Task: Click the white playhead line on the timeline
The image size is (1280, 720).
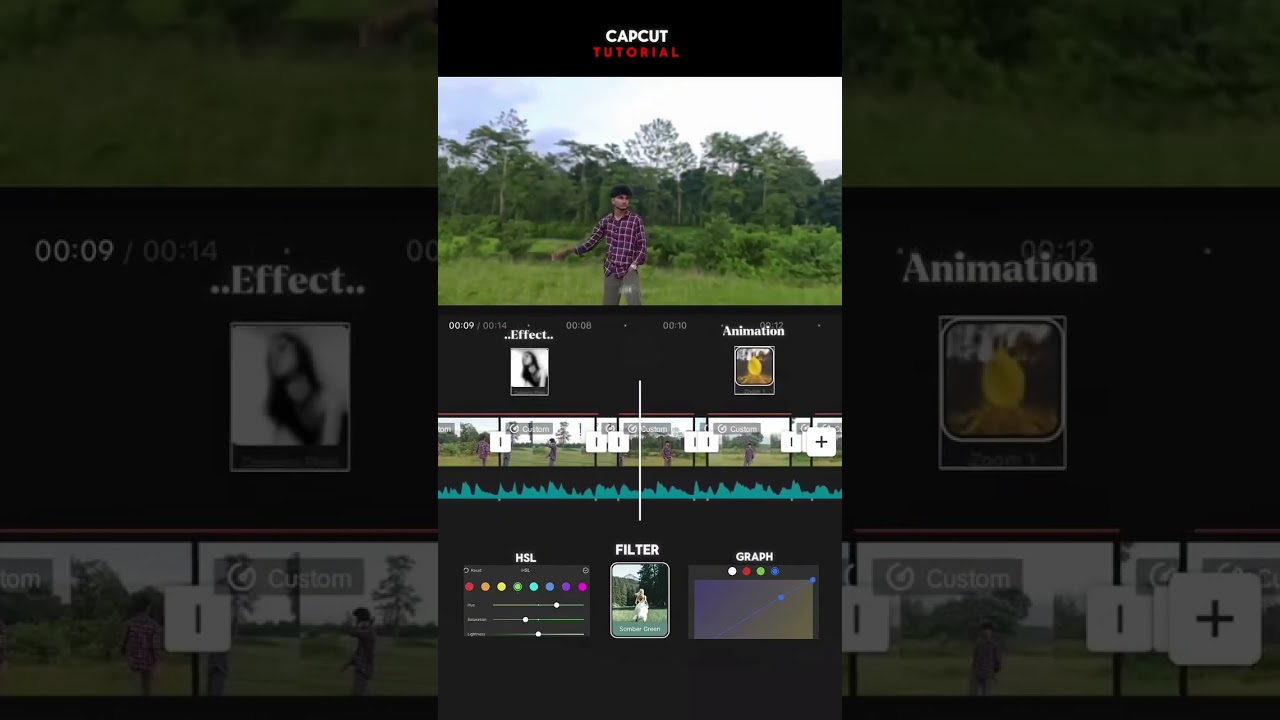Action: click(640, 450)
